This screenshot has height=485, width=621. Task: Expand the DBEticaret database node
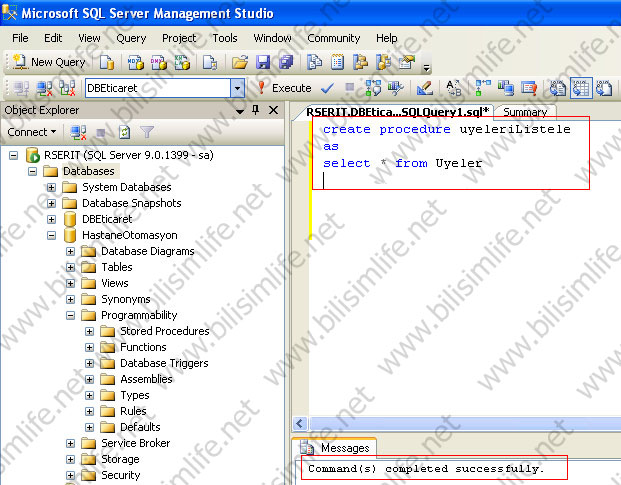51,219
